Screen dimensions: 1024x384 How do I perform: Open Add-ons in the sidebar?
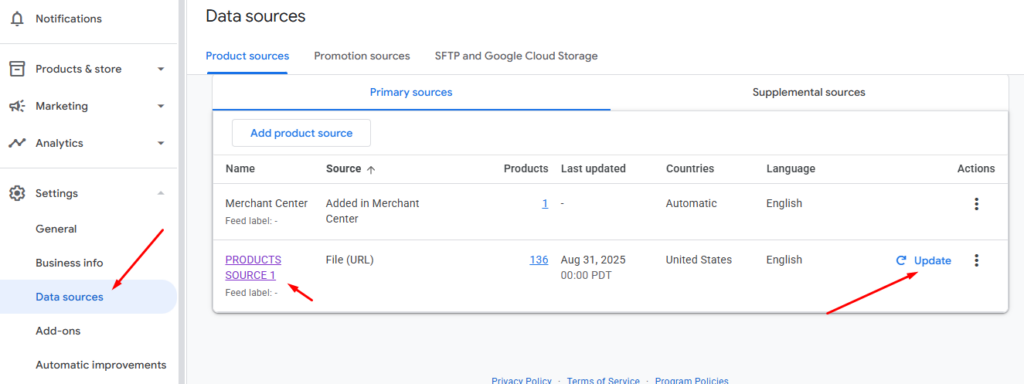click(x=58, y=331)
